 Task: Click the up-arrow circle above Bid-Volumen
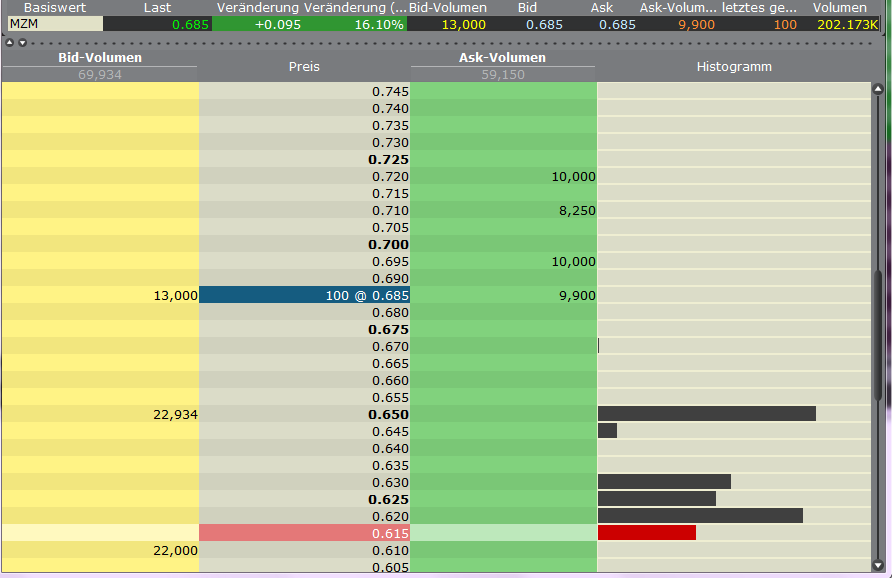coord(10,43)
